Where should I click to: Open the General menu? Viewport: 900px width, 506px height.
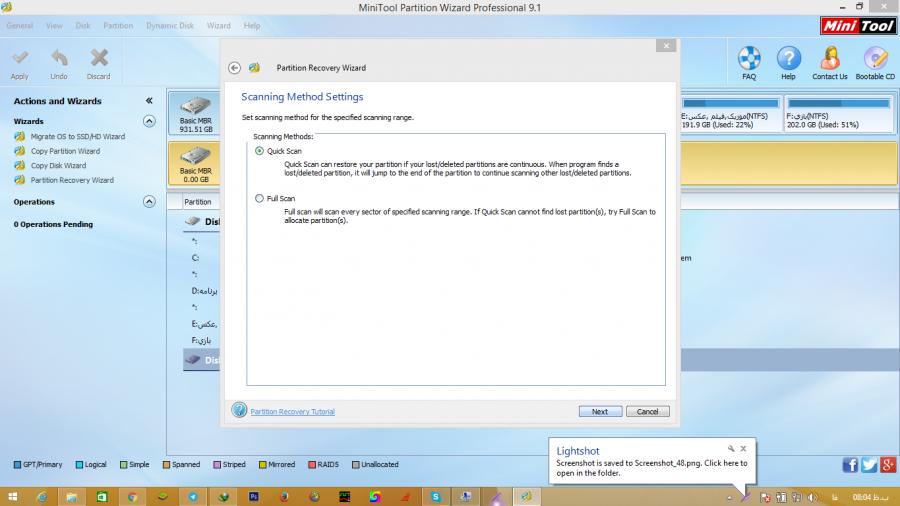[20, 26]
